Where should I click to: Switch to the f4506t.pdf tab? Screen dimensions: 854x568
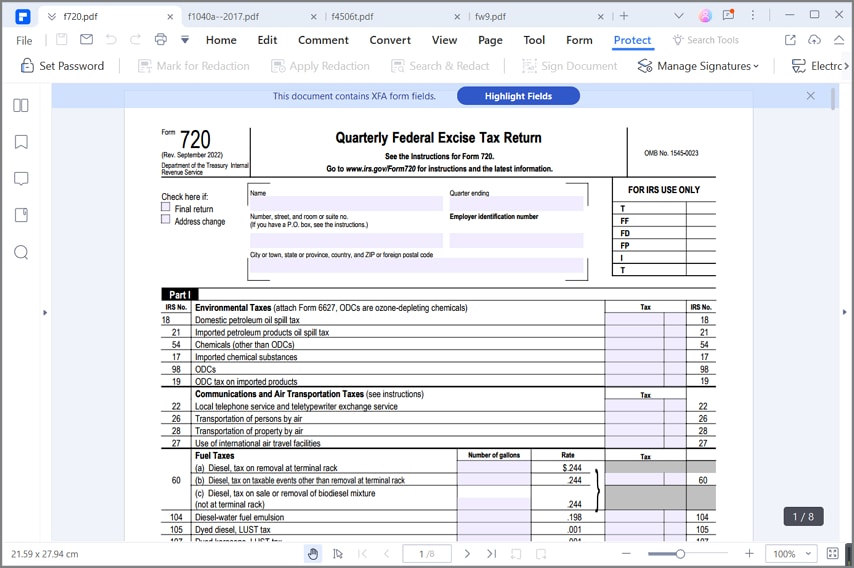(x=352, y=16)
